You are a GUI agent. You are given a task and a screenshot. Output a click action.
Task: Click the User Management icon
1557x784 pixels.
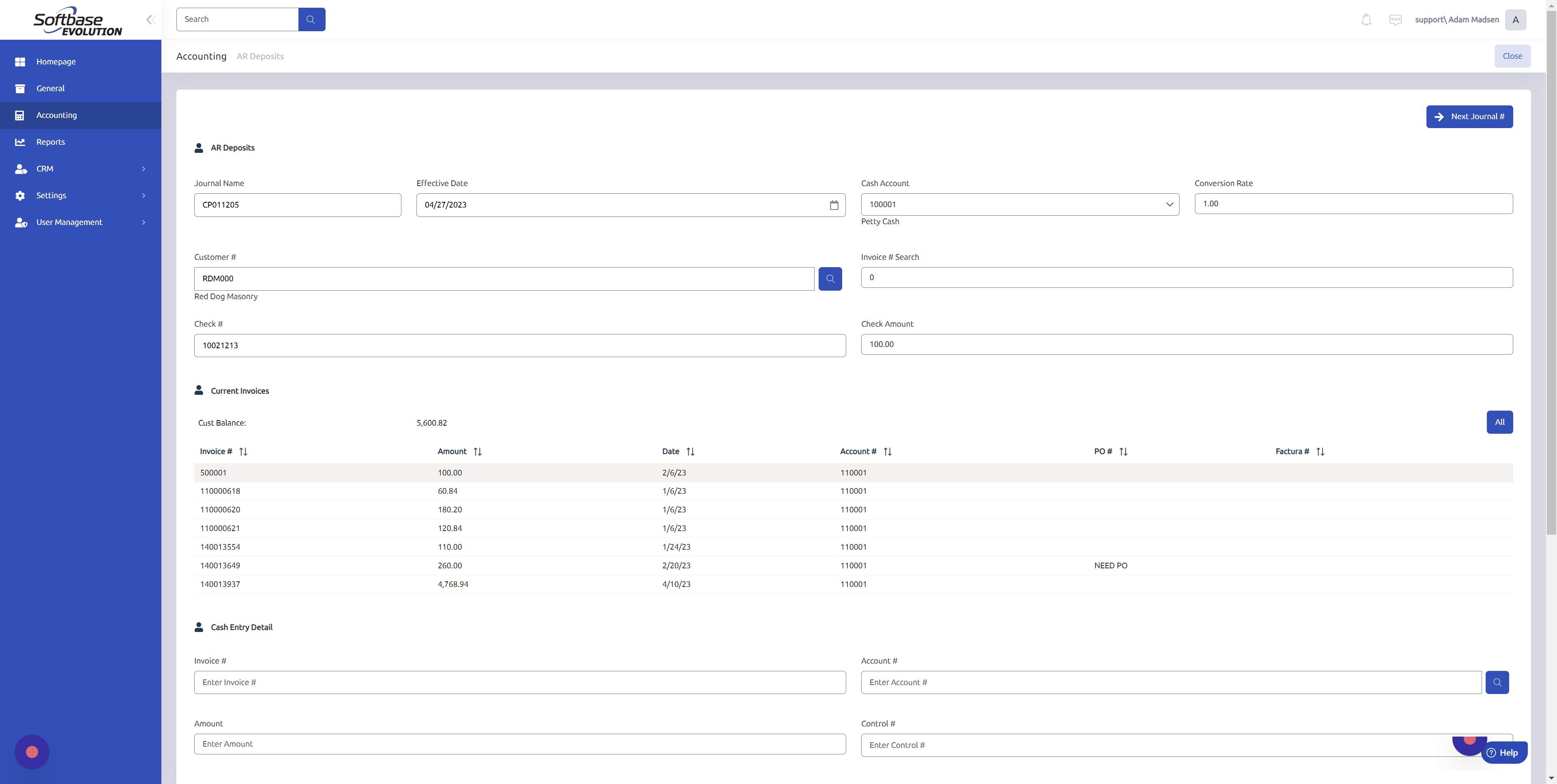point(21,223)
